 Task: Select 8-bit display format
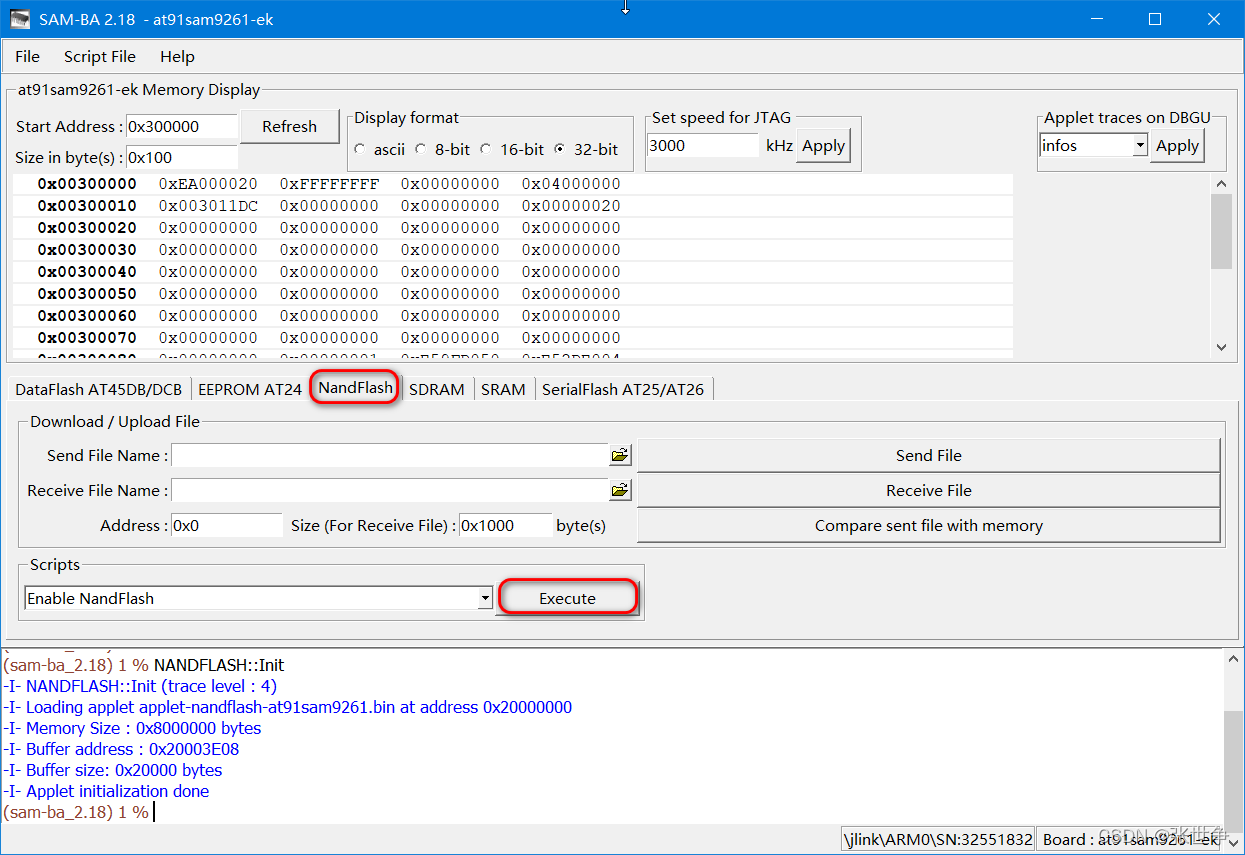click(x=421, y=149)
